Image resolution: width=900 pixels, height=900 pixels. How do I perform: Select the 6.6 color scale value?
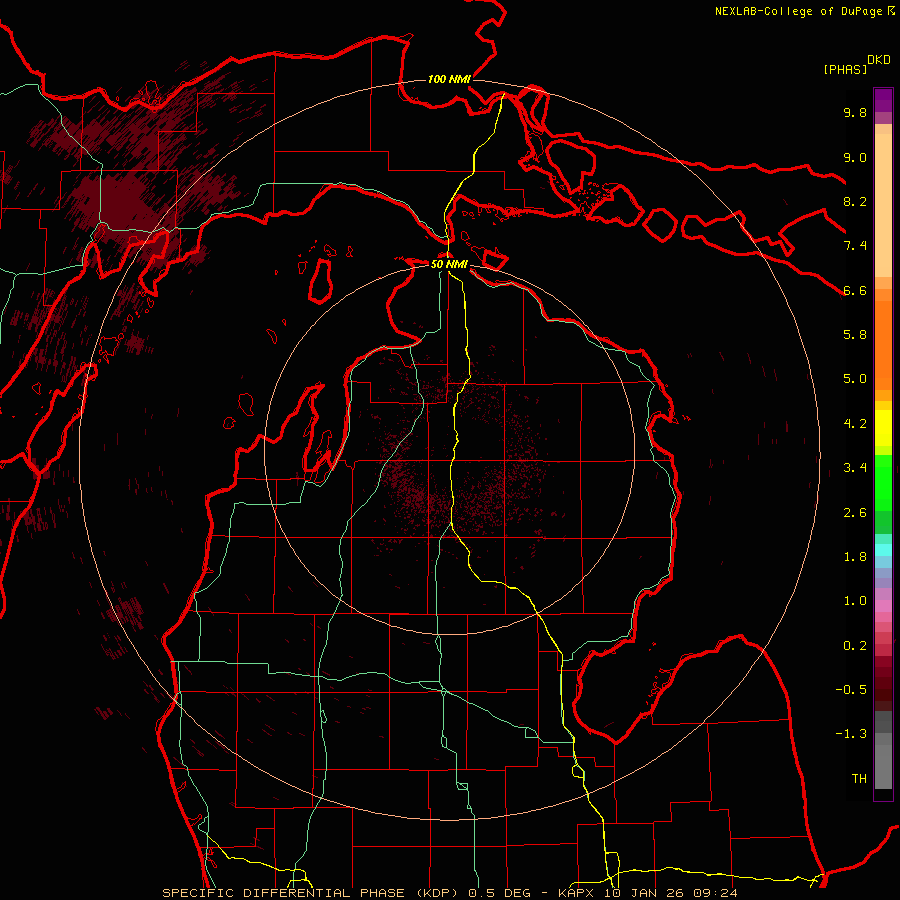pyautogui.click(x=855, y=290)
